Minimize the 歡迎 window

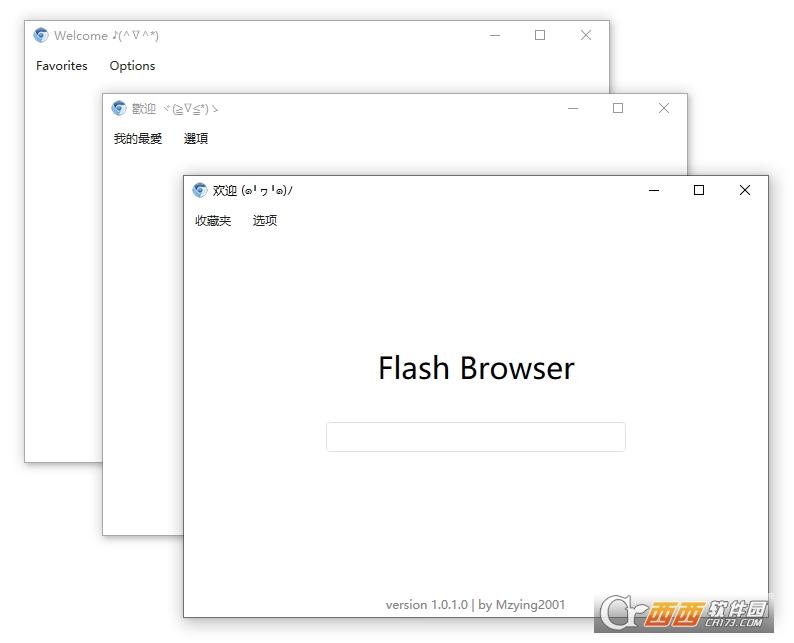[x=573, y=109]
